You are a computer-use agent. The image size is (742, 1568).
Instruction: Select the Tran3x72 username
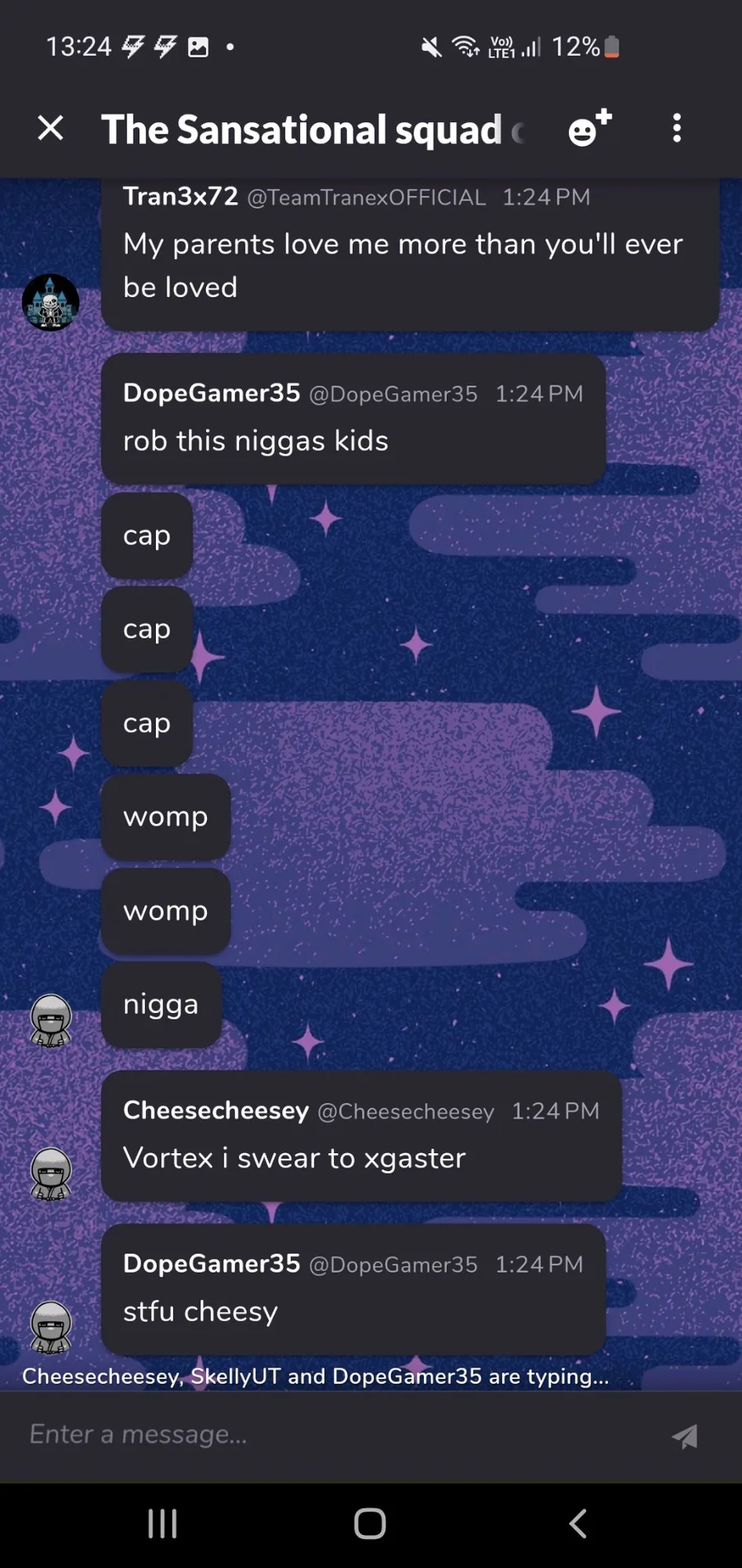tap(181, 196)
